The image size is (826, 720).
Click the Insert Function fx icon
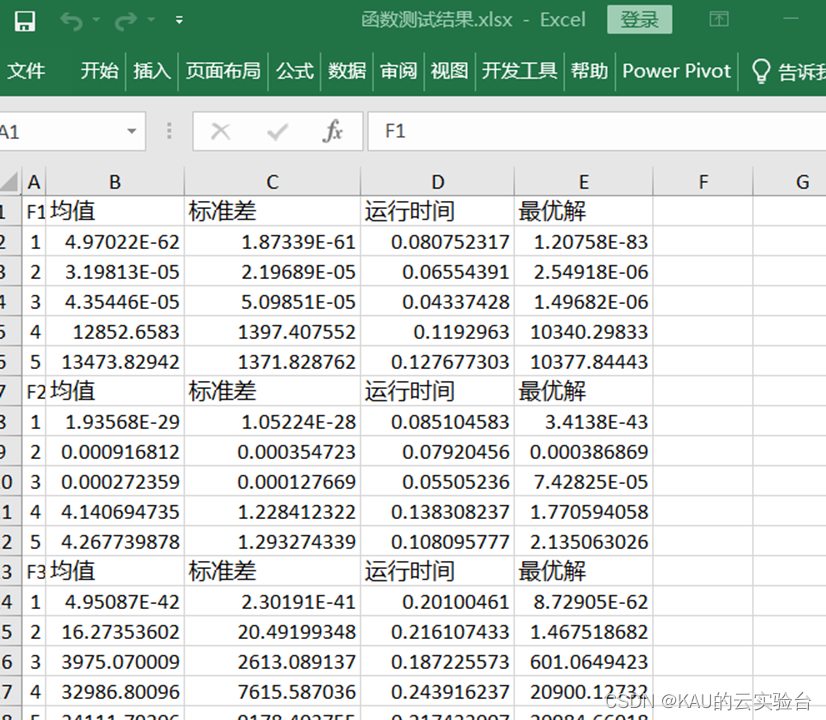click(333, 131)
